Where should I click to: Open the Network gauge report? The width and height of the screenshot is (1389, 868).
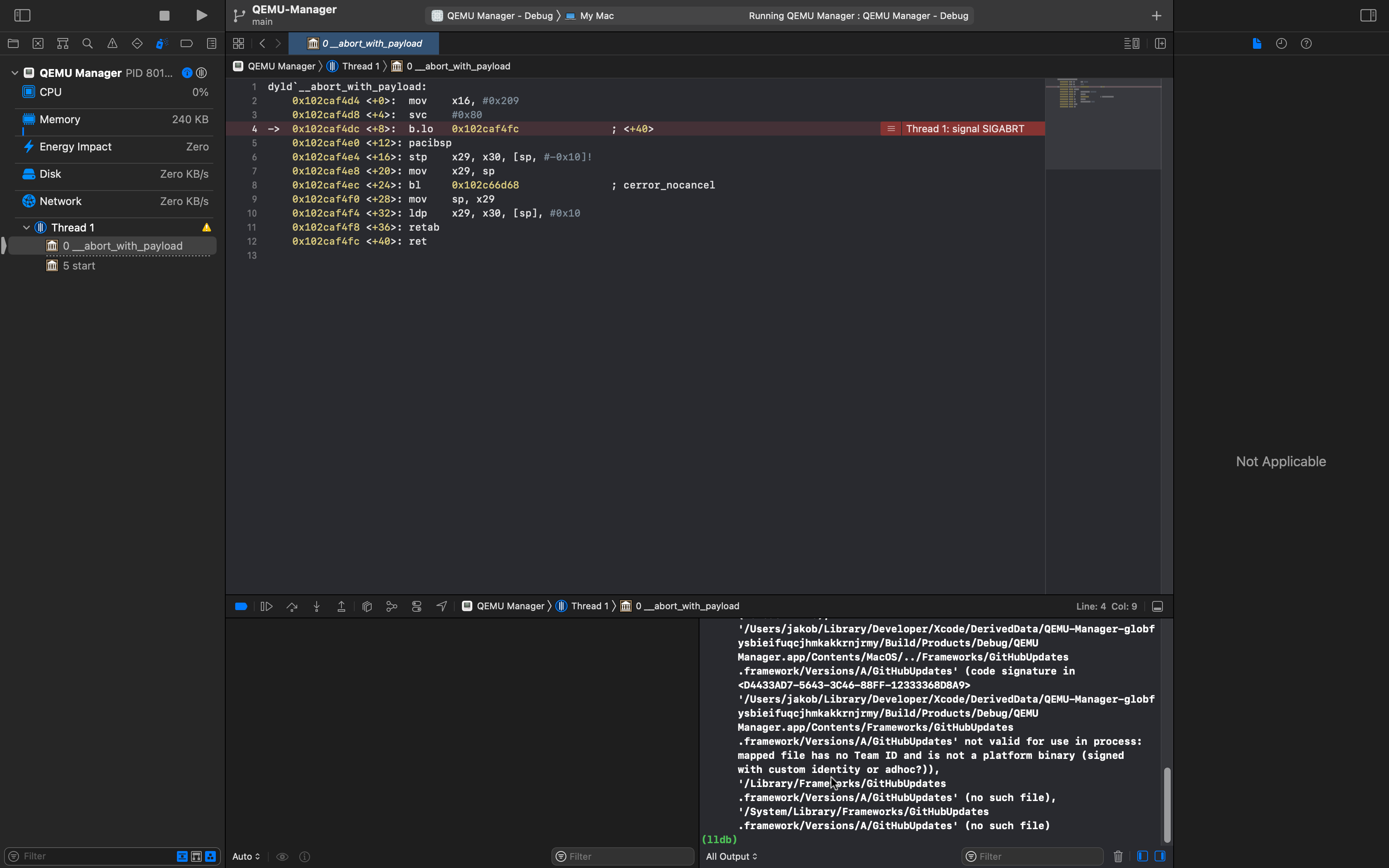click(115, 202)
